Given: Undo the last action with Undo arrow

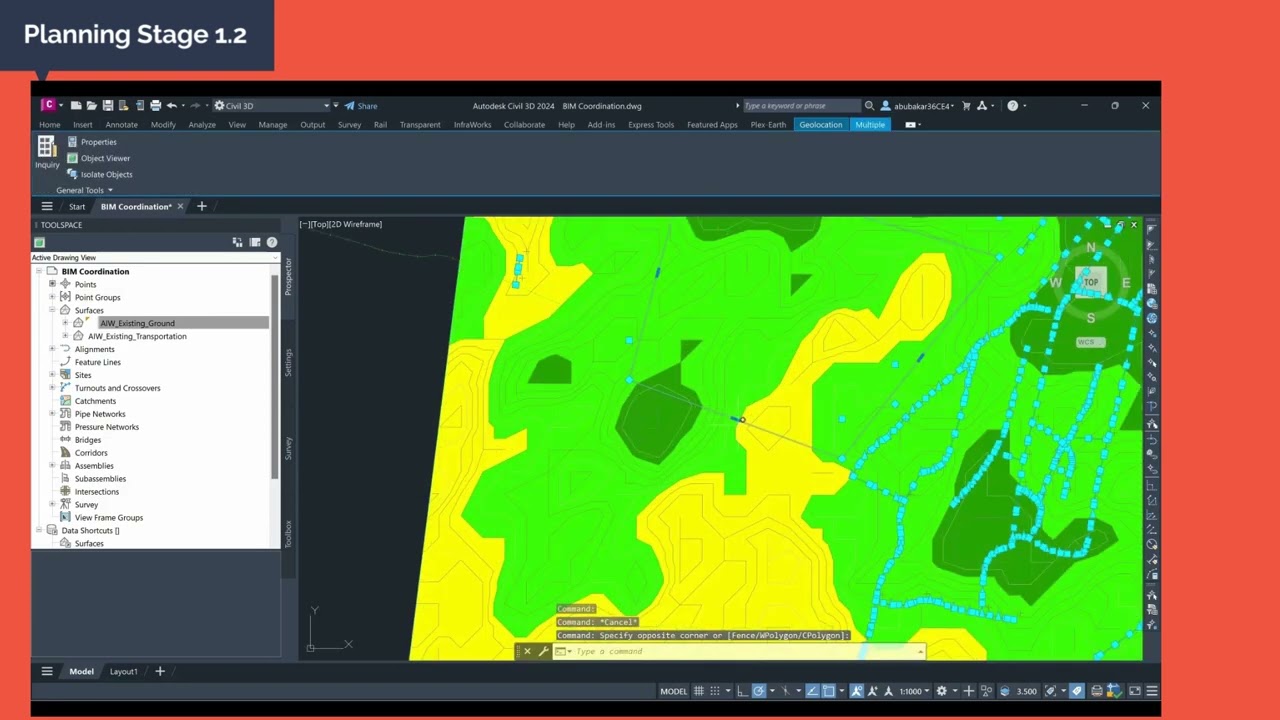Looking at the screenshot, I should pyautogui.click(x=171, y=105).
